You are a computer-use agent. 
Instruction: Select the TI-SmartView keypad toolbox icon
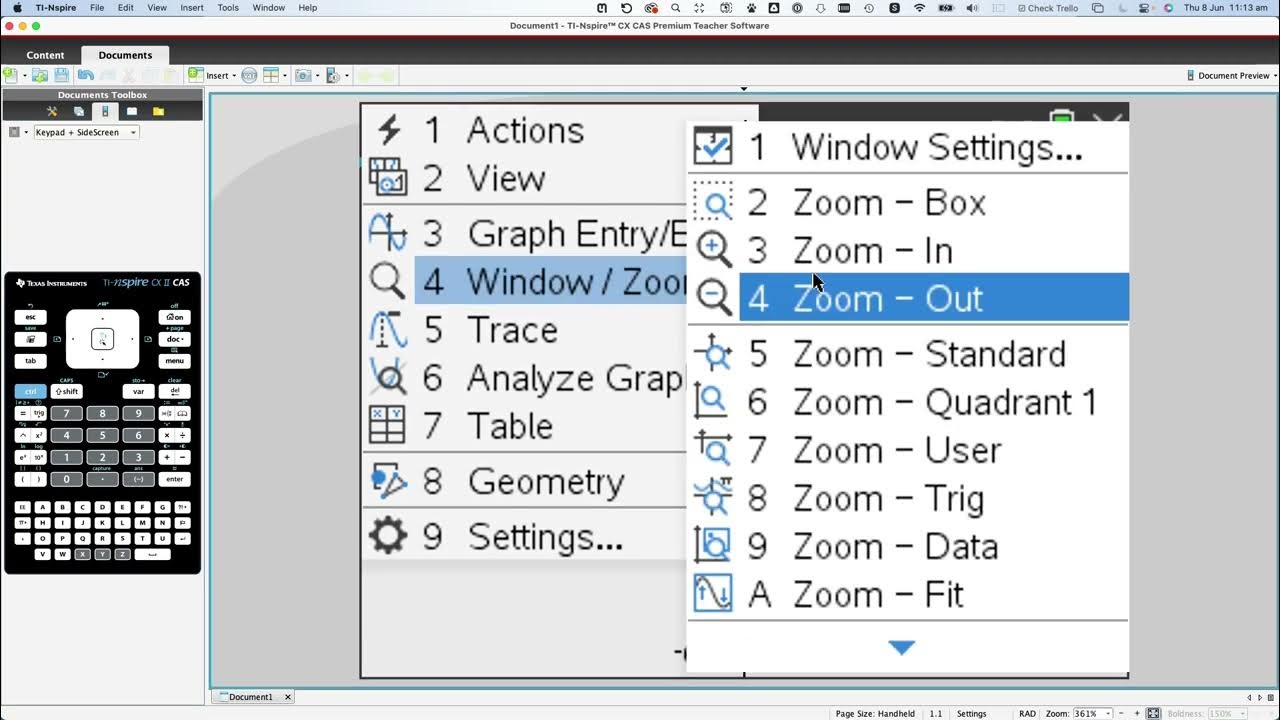pyautogui.click(x=105, y=111)
